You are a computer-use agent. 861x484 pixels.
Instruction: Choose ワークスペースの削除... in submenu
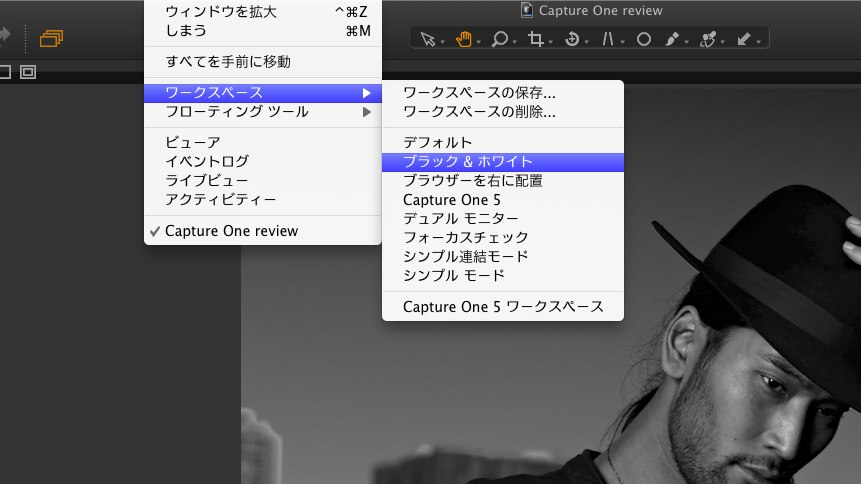tap(503, 112)
